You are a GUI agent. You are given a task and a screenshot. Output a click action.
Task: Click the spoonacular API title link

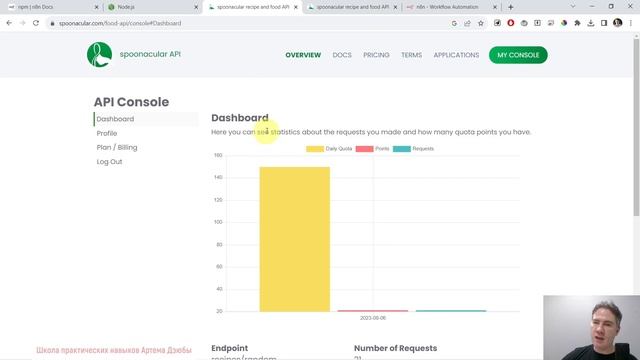point(150,54)
